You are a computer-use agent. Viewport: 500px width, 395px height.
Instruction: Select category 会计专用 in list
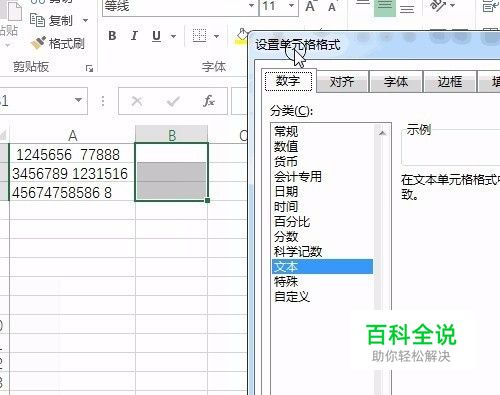[322, 176]
